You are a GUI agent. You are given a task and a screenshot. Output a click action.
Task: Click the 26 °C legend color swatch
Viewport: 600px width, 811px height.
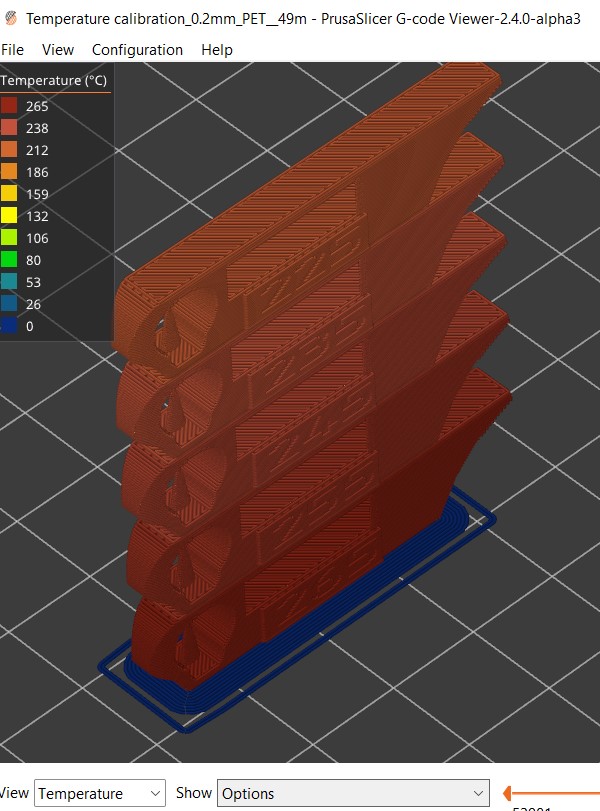[9, 304]
